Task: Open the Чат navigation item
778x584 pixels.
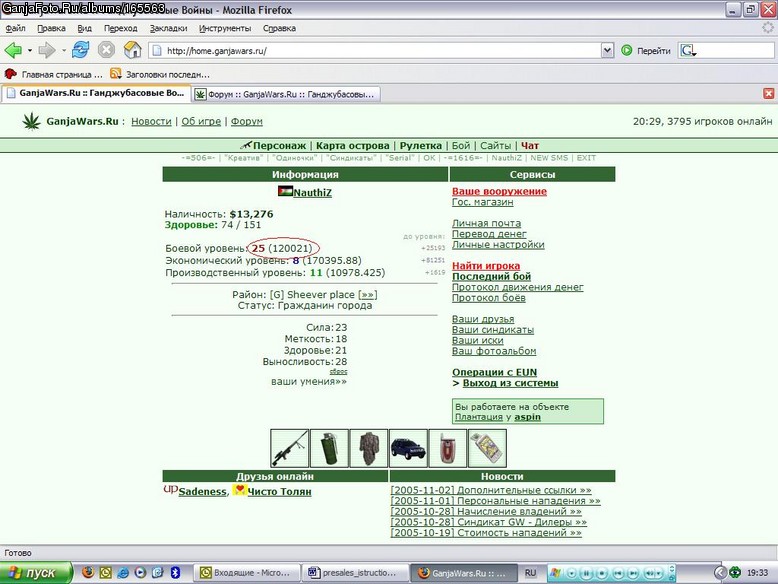Action: click(530, 145)
